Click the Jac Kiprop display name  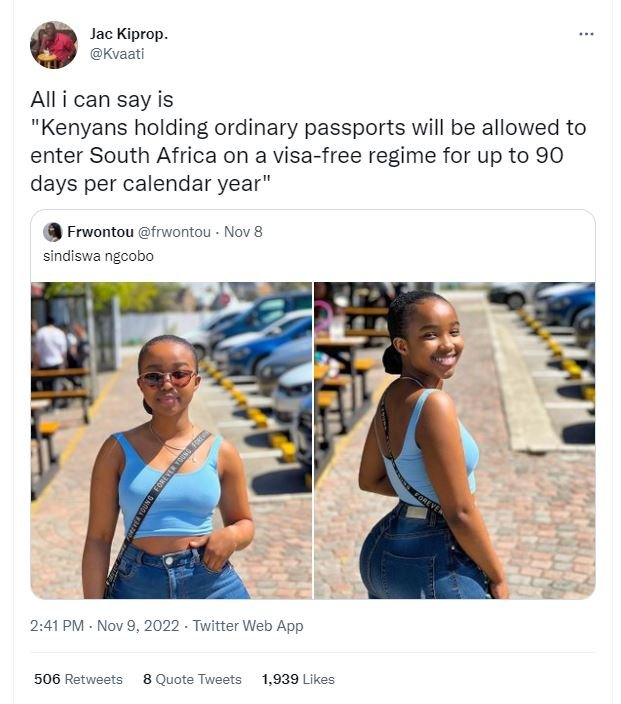pos(129,34)
